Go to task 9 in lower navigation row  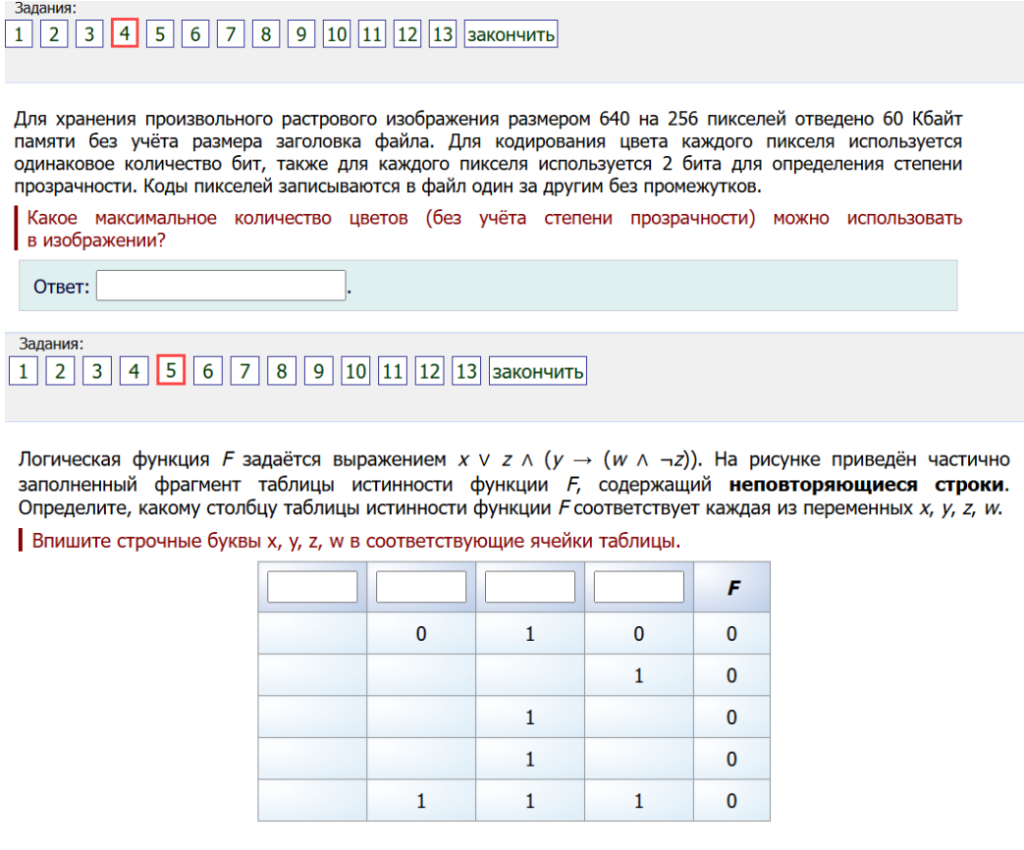[318, 372]
